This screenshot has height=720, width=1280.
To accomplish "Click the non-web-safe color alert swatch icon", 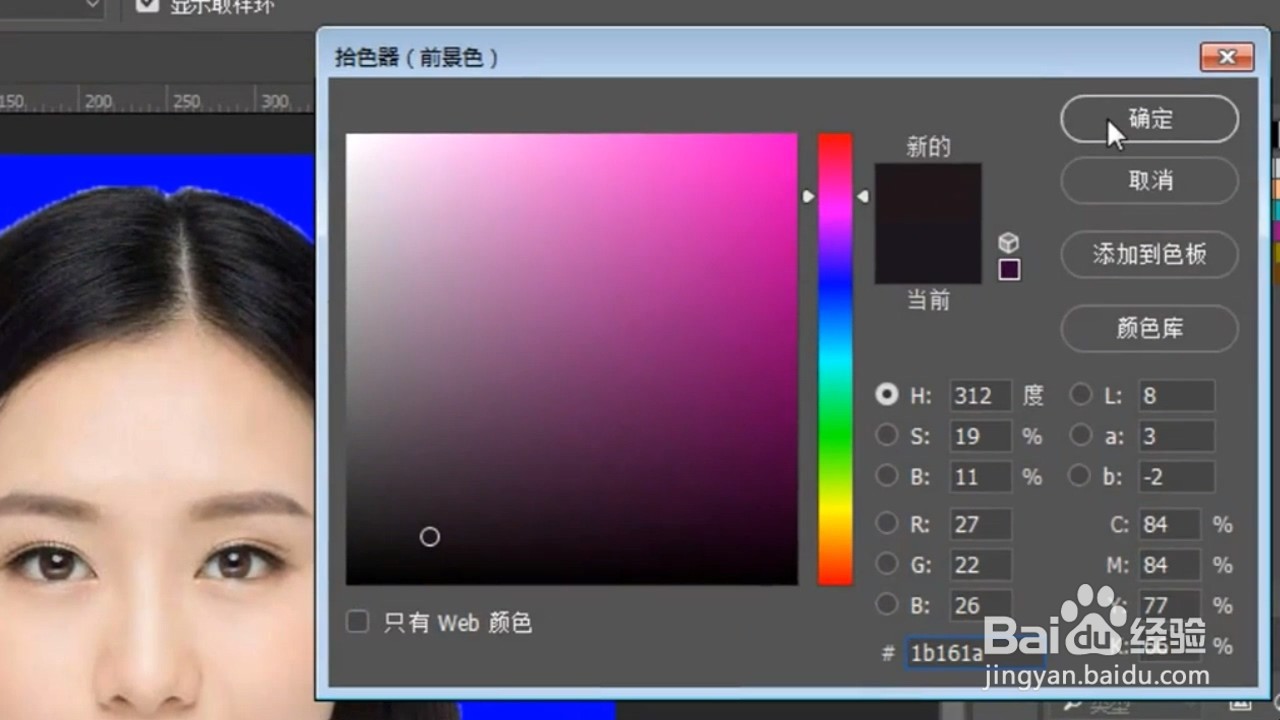I will pyautogui.click(x=1008, y=269).
